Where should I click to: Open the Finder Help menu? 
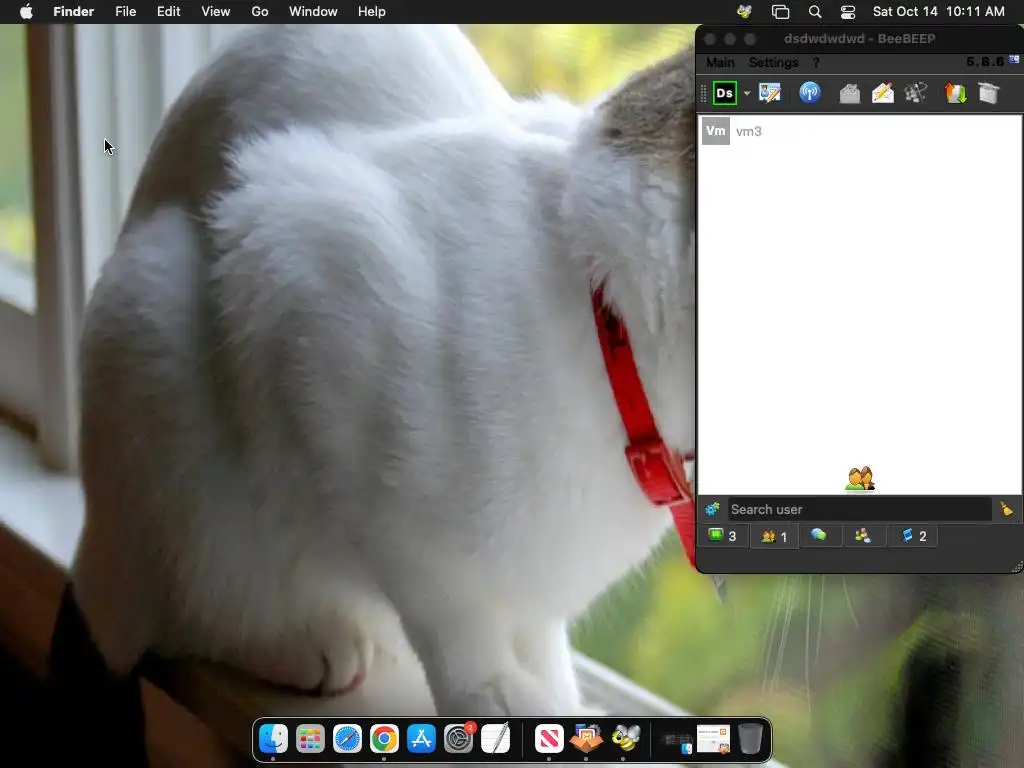372,11
